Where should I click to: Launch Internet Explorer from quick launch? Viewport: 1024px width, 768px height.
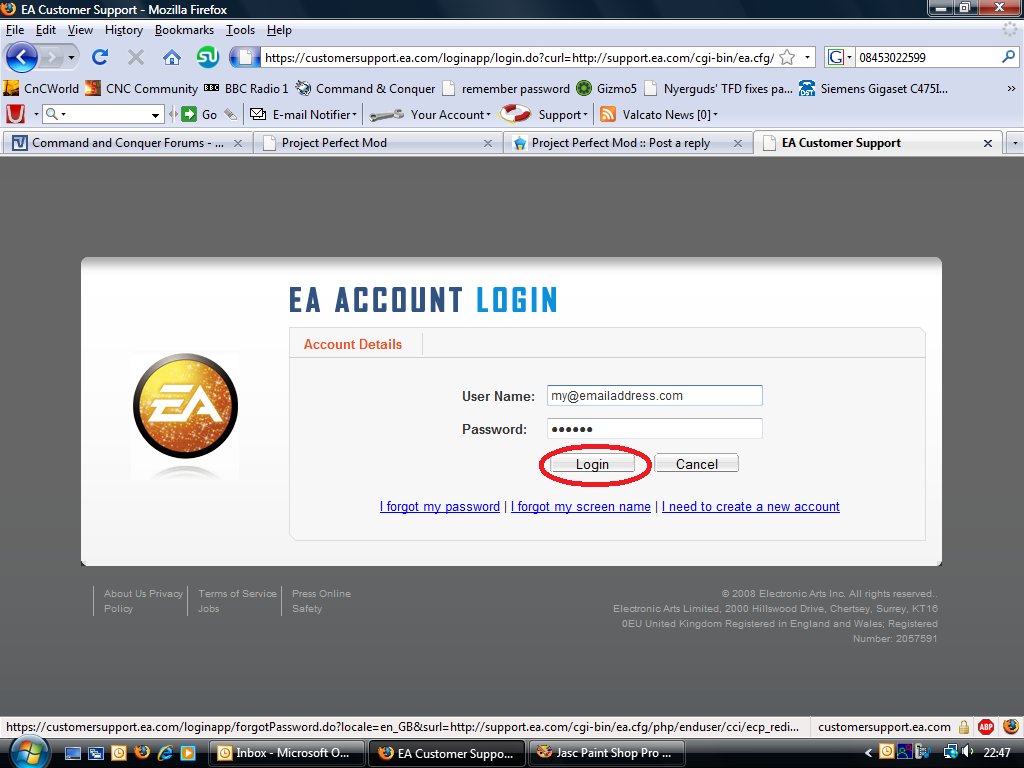coord(165,753)
